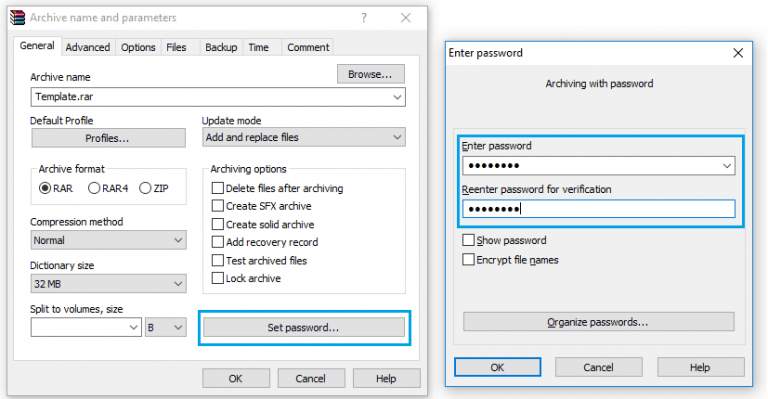768x399 pixels.
Task: Expand the Compression method dropdown
Action: (108, 240)
